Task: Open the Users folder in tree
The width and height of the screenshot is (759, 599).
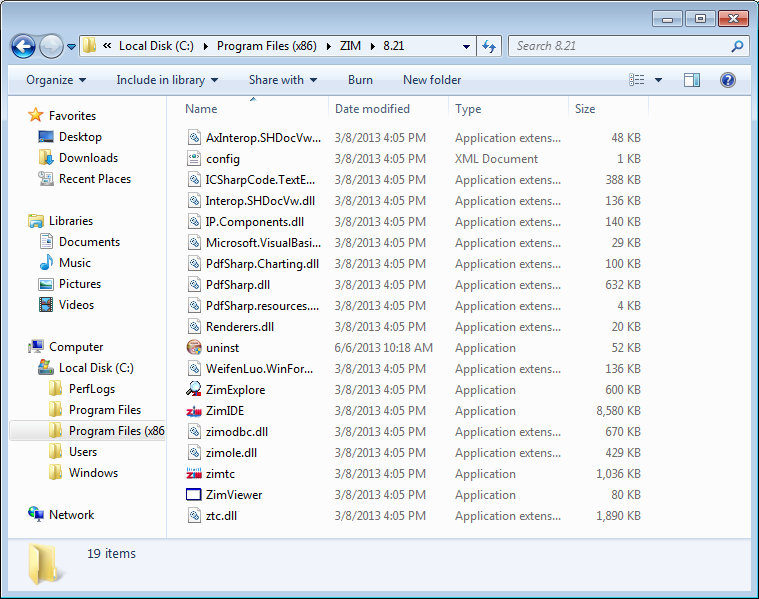Action: click(83, 452)
